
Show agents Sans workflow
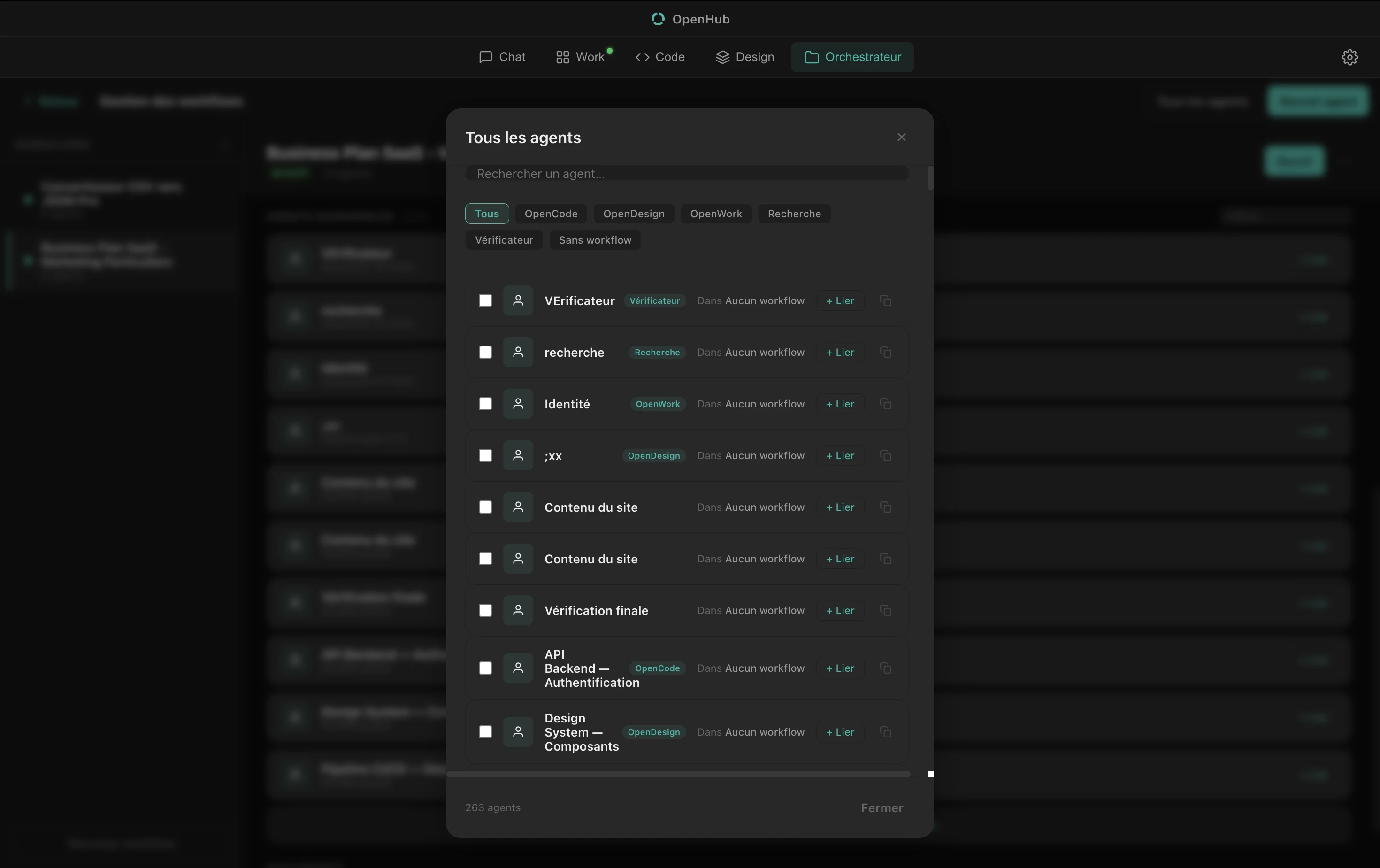pyautogui.click(x=595, y=240)
